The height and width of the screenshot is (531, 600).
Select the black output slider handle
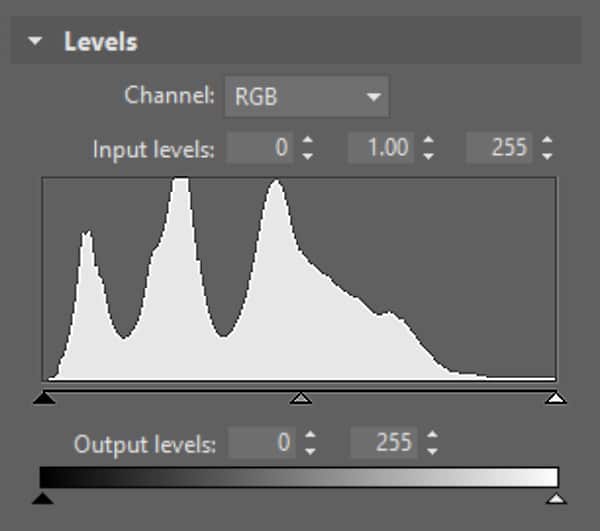pyautogui.click(x=43, y=498)
